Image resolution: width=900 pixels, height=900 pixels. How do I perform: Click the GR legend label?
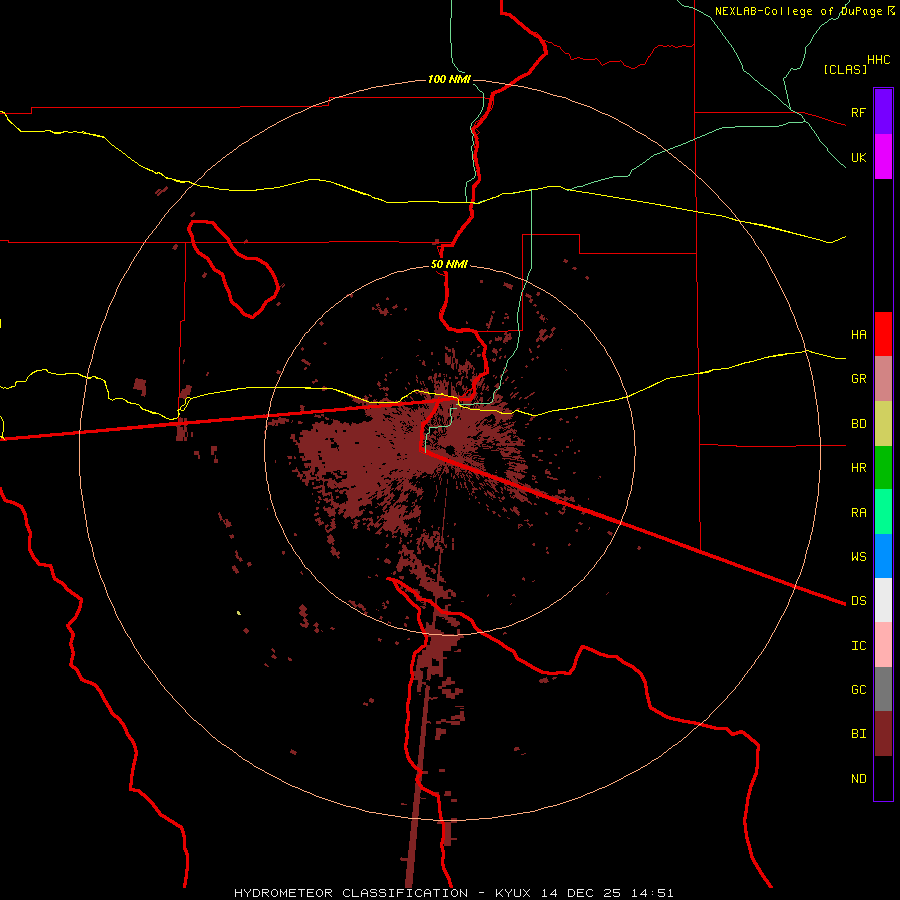[858, 379]
